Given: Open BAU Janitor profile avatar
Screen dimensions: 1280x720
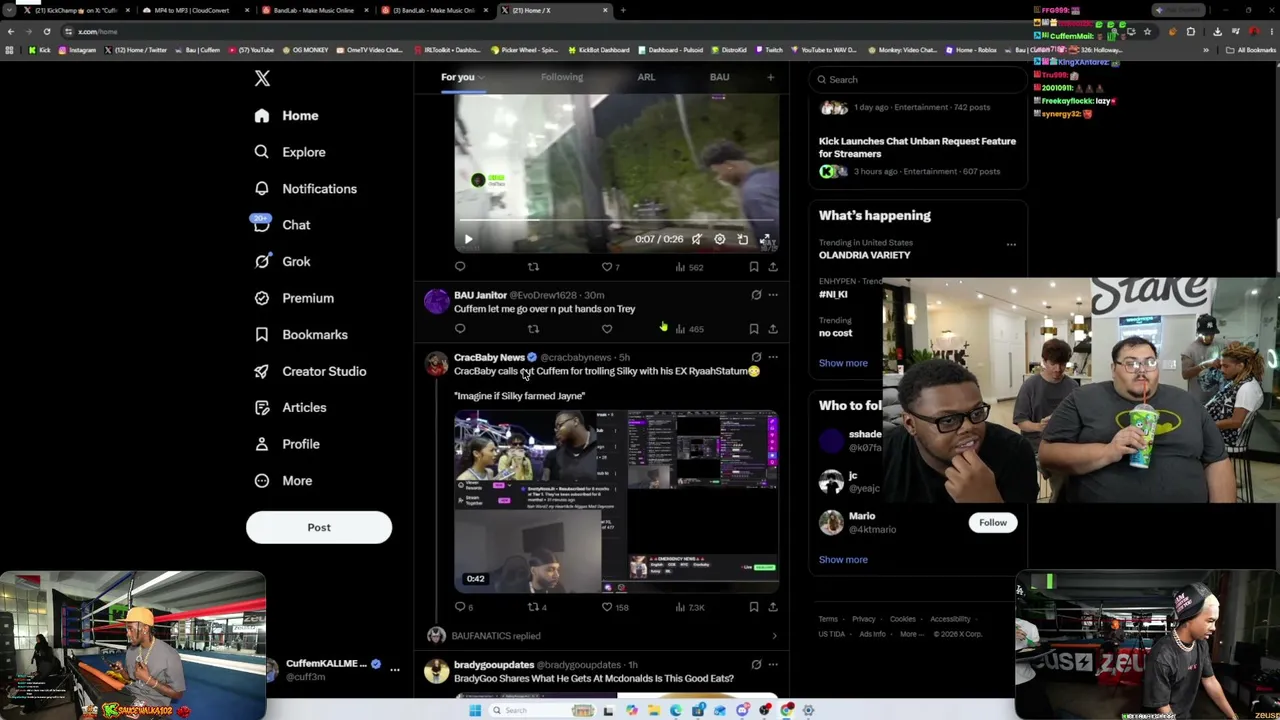Looking at the screenshot, I should click(436, 302).
